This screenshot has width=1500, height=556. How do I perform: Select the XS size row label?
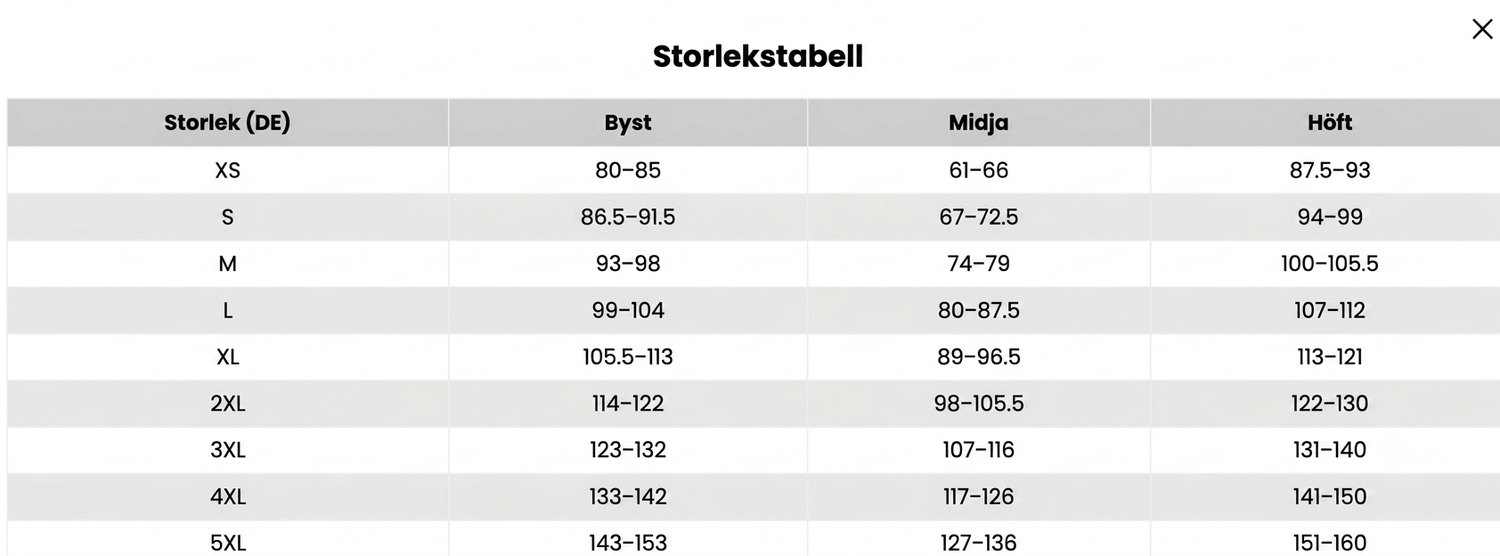pos(228,170)
